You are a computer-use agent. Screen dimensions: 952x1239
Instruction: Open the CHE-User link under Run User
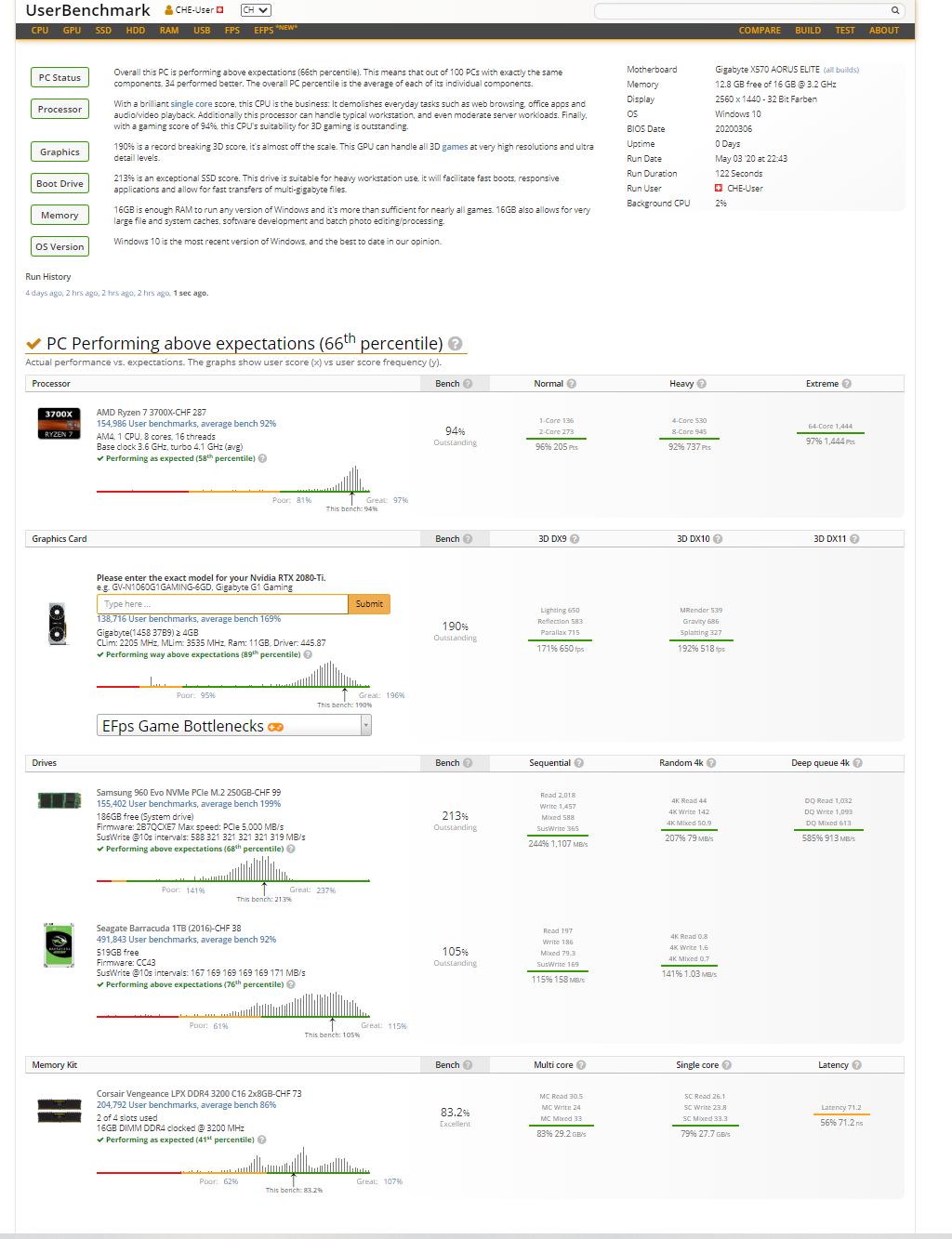745,189
